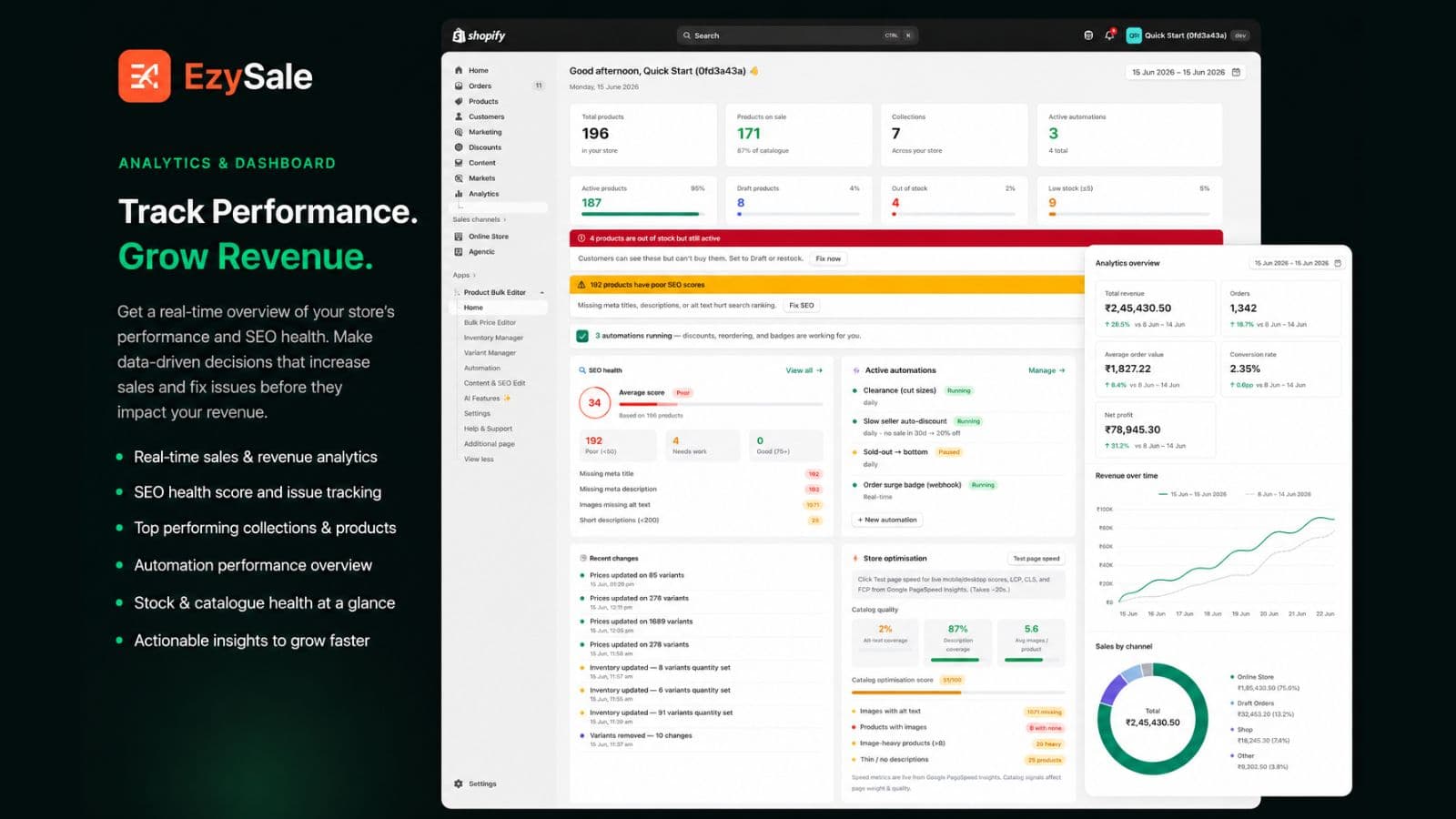Click the red alert icon on out-of-stock banner
This screenshot has height=819, width=1456.
tap(581, 238)
